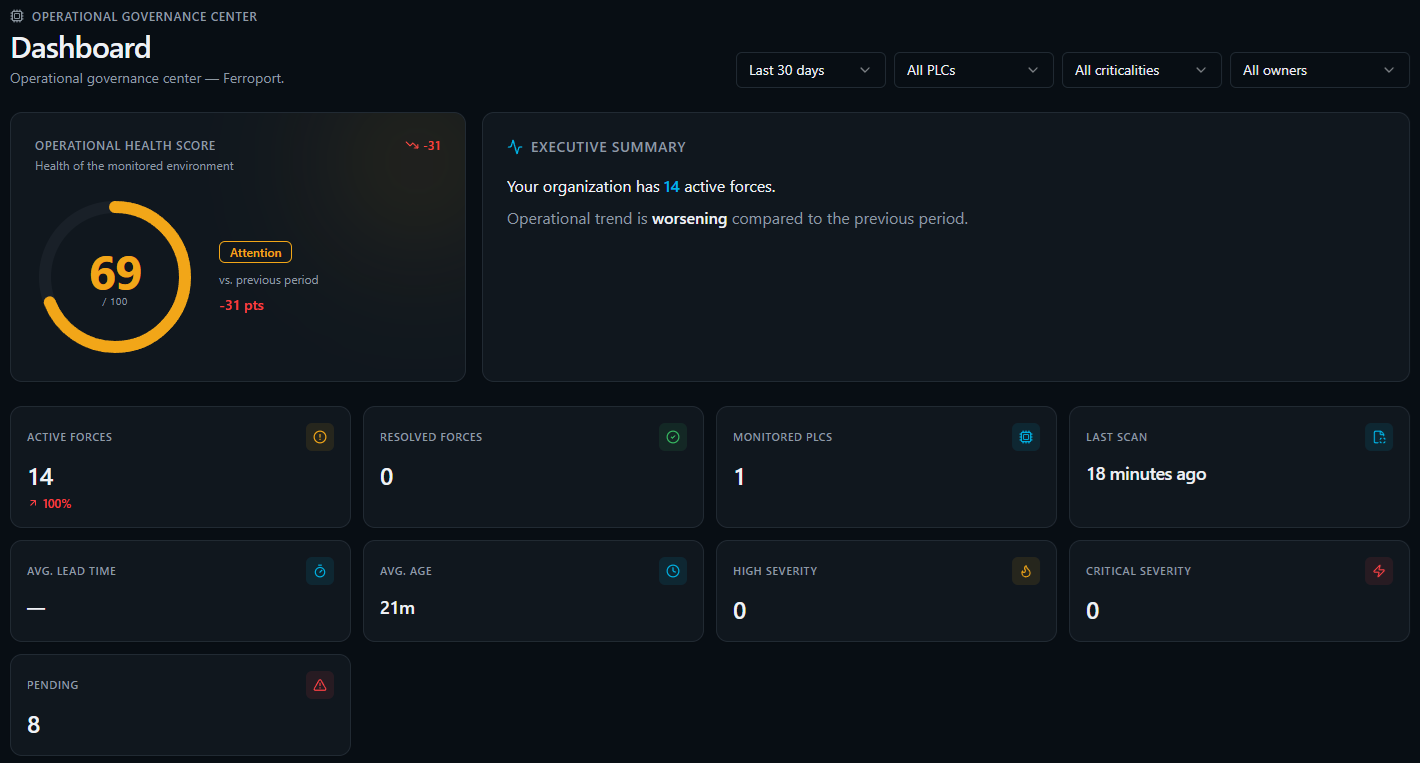Open the All criticalities filter dropdown
Image resolution: width=1420 pixels, height=763 pixels.
[1142, 70]
